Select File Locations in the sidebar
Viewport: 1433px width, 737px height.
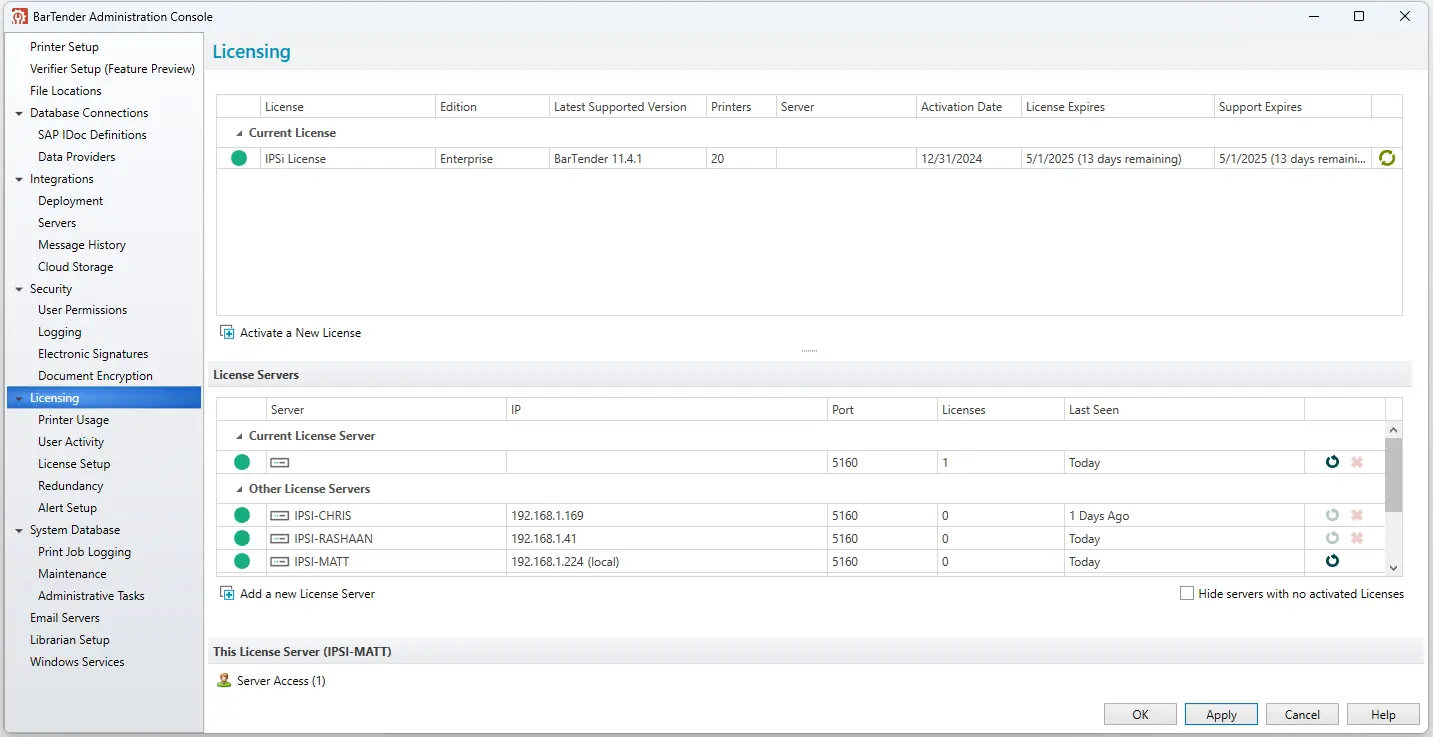[66, 91]
